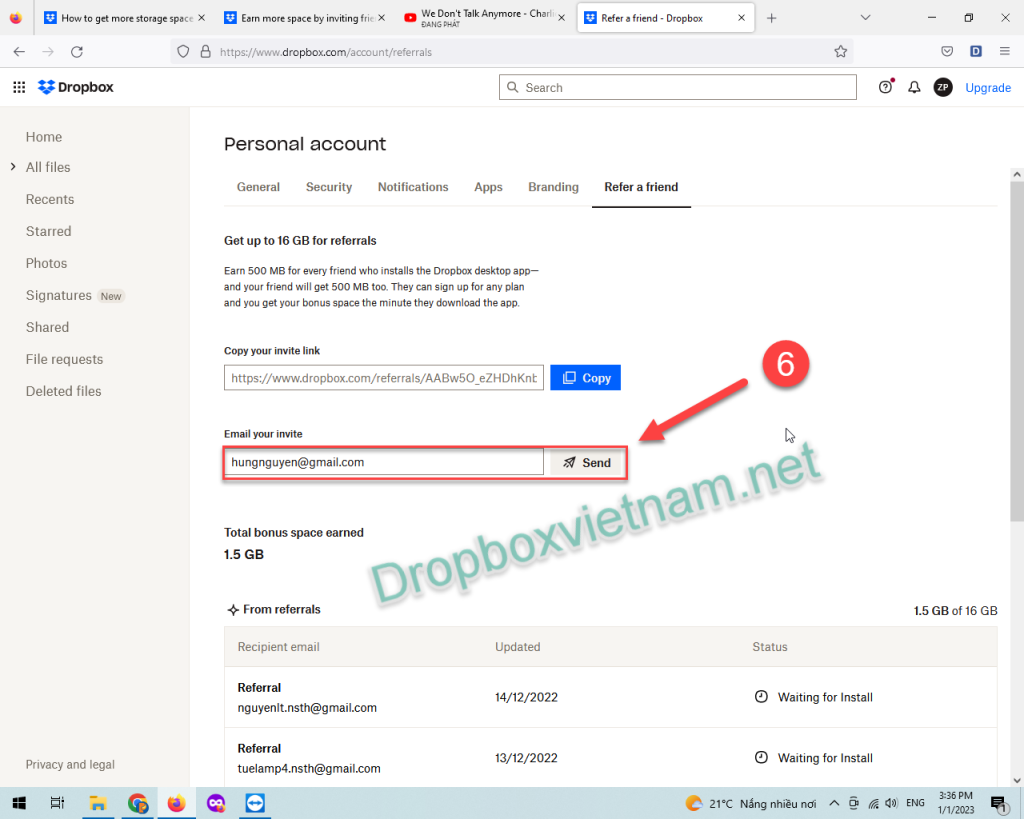Send the email invite
This screenshot has width=1024, height=819.
pyautogui.click(x=586, y=462)
